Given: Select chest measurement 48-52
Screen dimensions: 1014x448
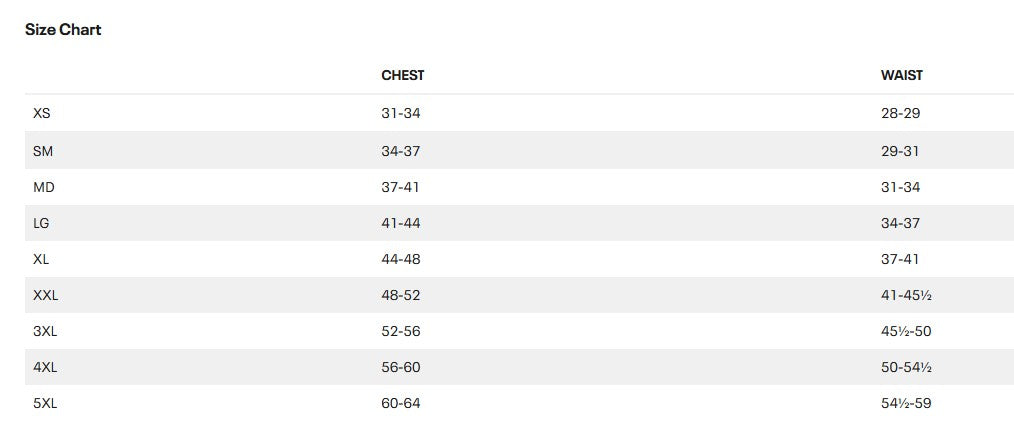Looking at the screenshot, I should coord(401,296).
